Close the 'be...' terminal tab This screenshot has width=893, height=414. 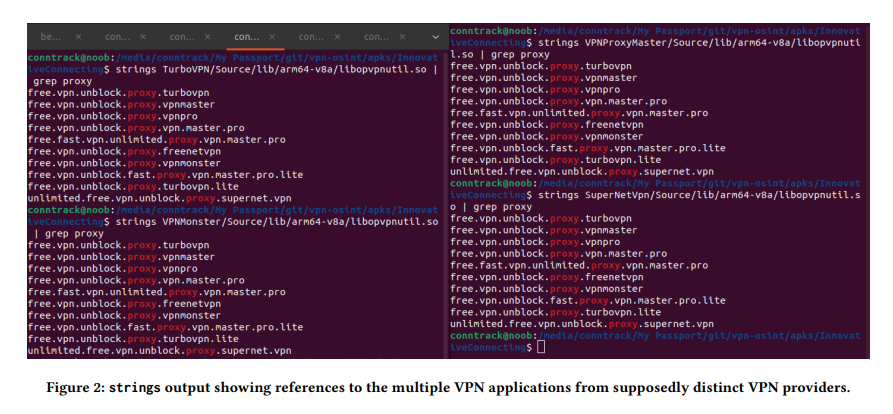click(x=78, y=37)
